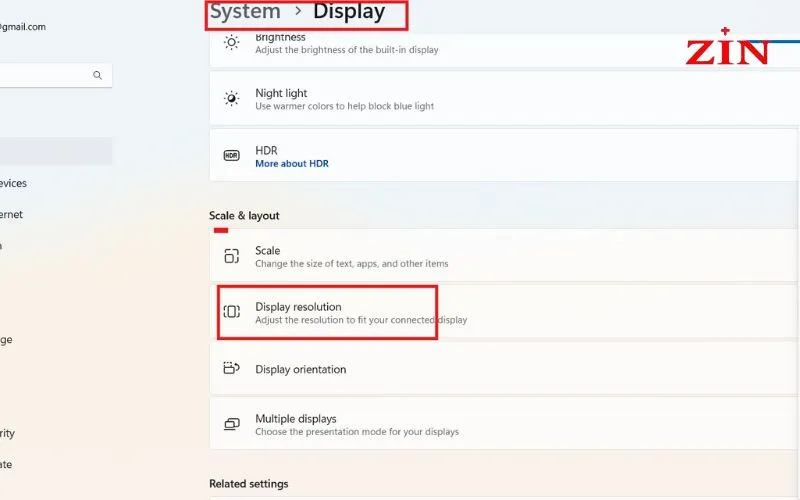Click "Adjust the resolution to fit" description
Screen dimensions: 800x500
click(x=360, y=320)
